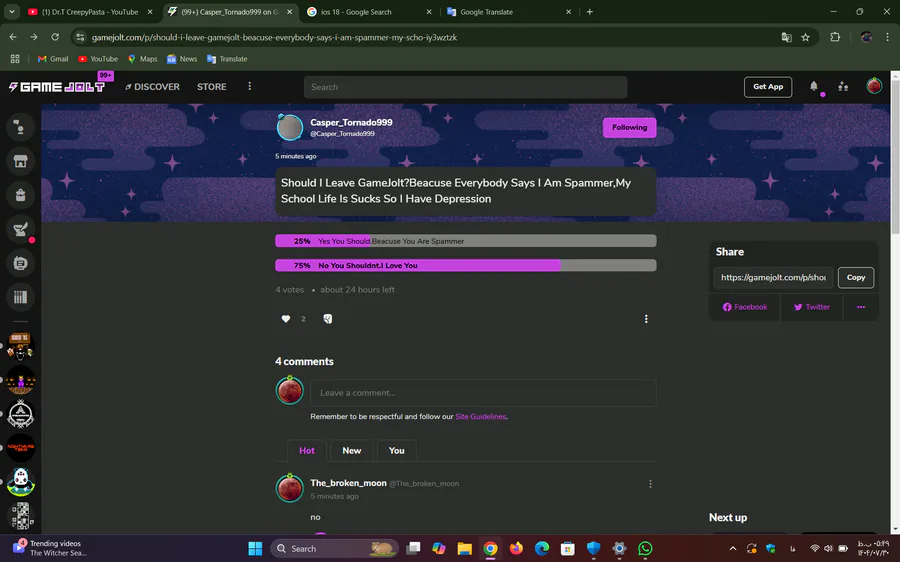The width and height of the screenshot is (900, 562).
Task: Open Casper_Tornado999 profile name link
Action: (x=351, y=122)
